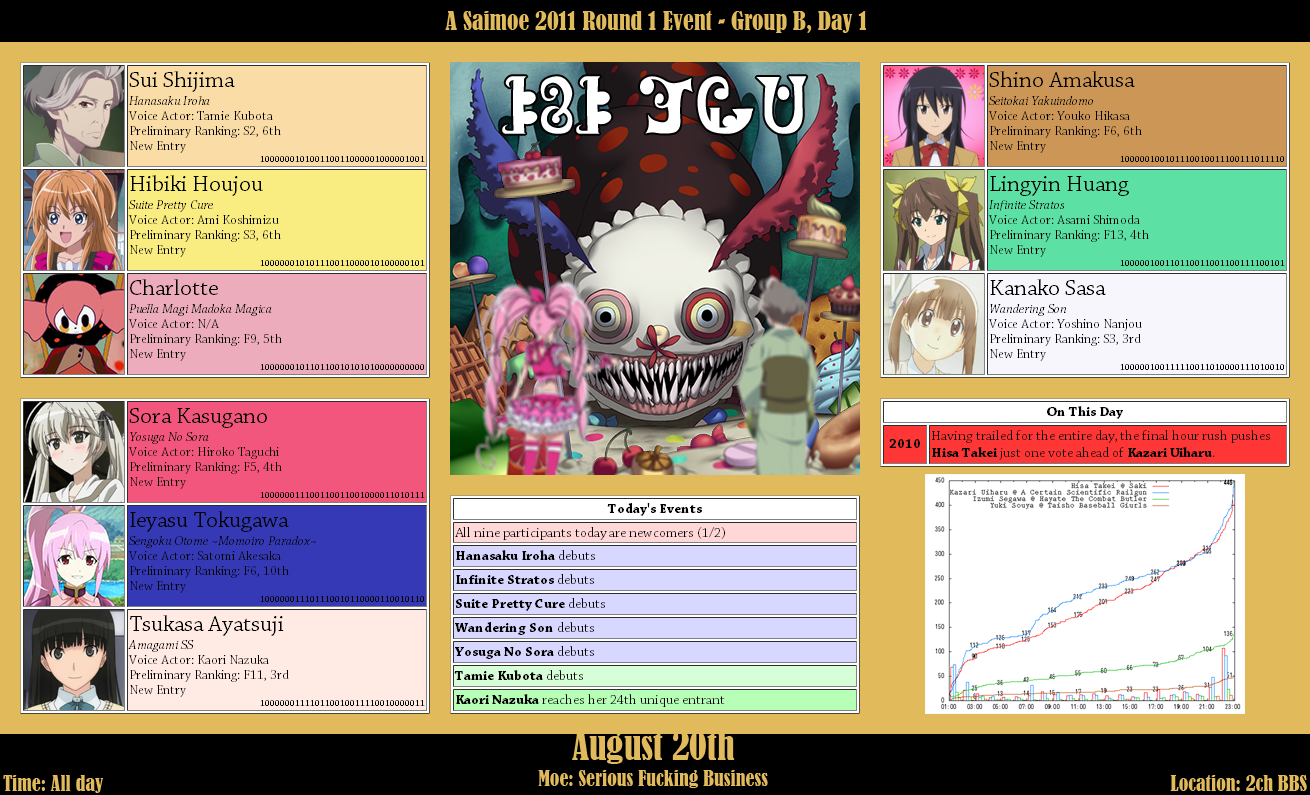Click the 'Today's Events' header
Screen dimensions: 1310x795
655,509
